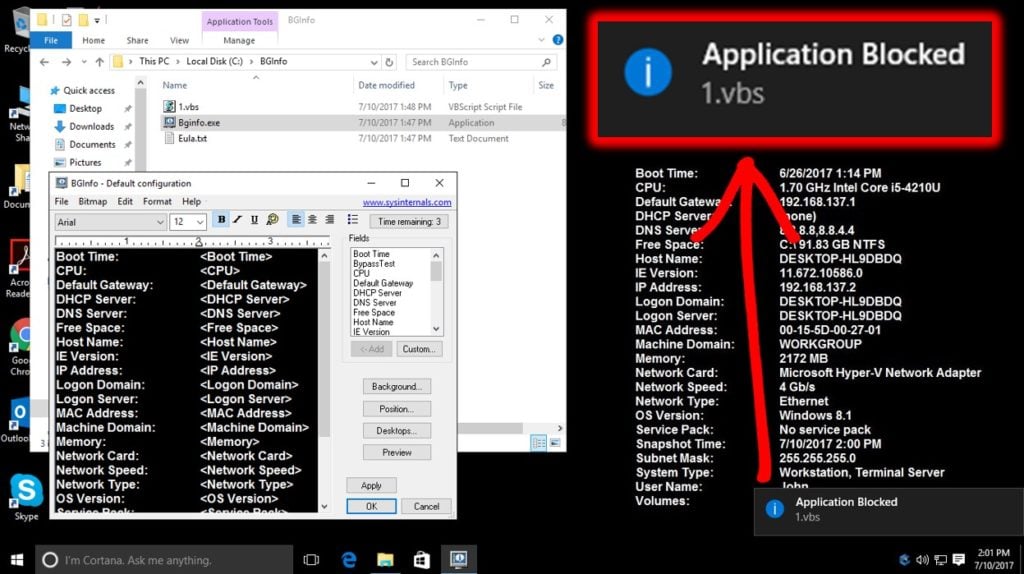Open the address bar history dropdown

[x=374, y=63]
